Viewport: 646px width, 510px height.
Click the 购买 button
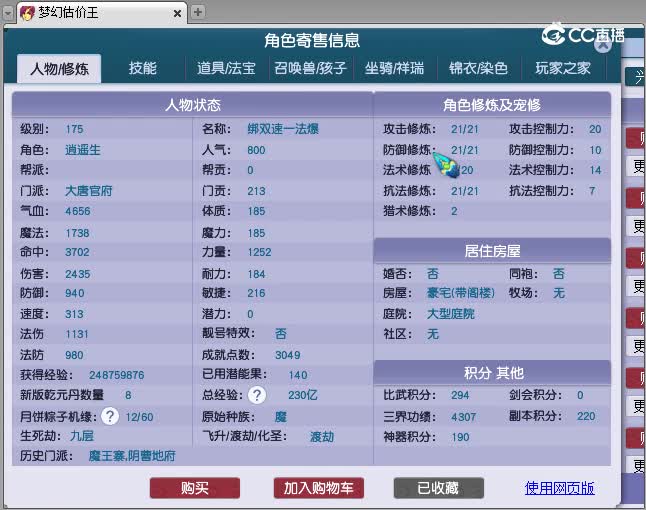pos(194,488)
